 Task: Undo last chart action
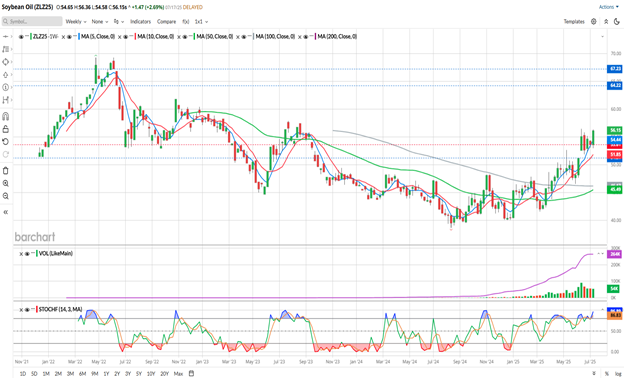[x=6, y=142]
